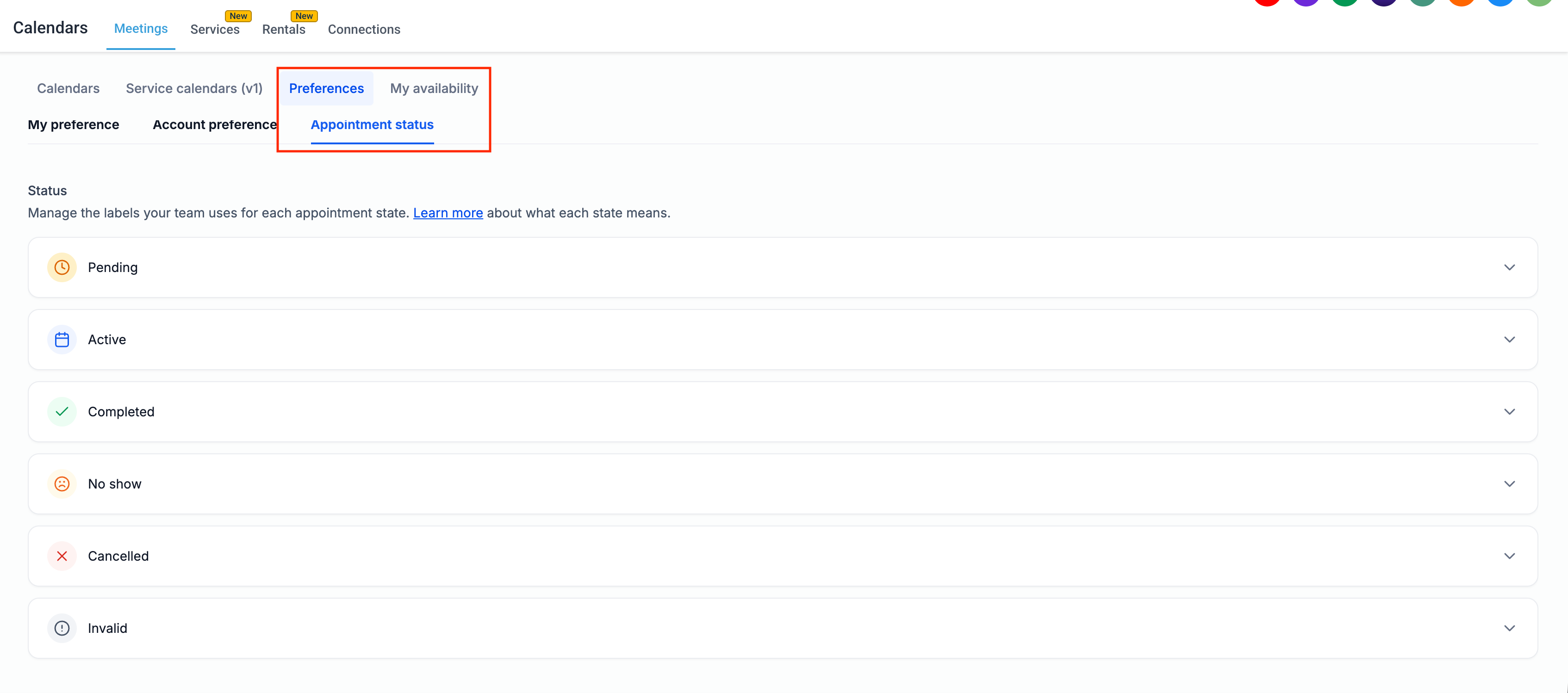Click the Active label text
The height and width of the screenshot is (693, 1568).
coord(106,340)
